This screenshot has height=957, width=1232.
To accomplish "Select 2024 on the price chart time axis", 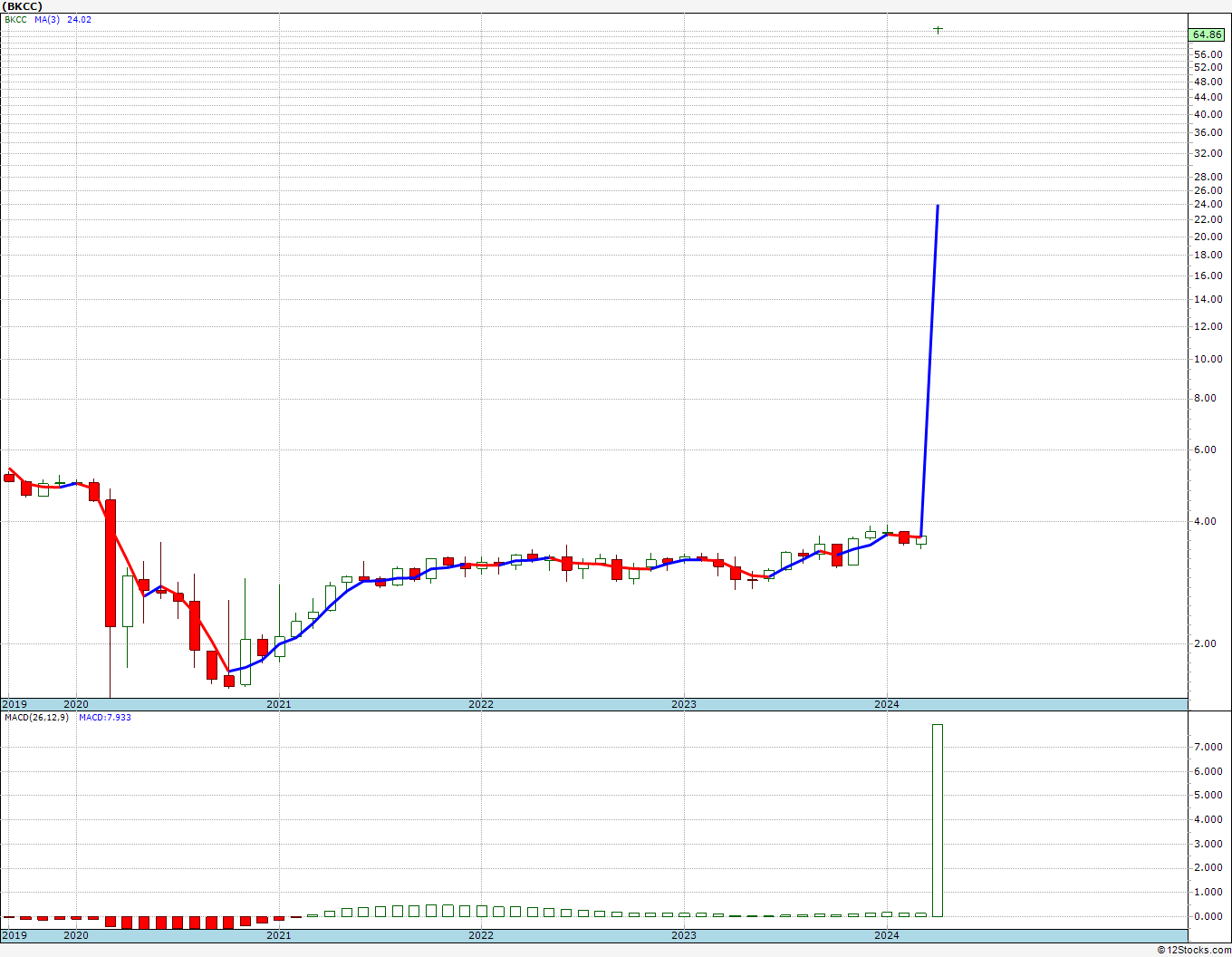I will pos(886,704).
